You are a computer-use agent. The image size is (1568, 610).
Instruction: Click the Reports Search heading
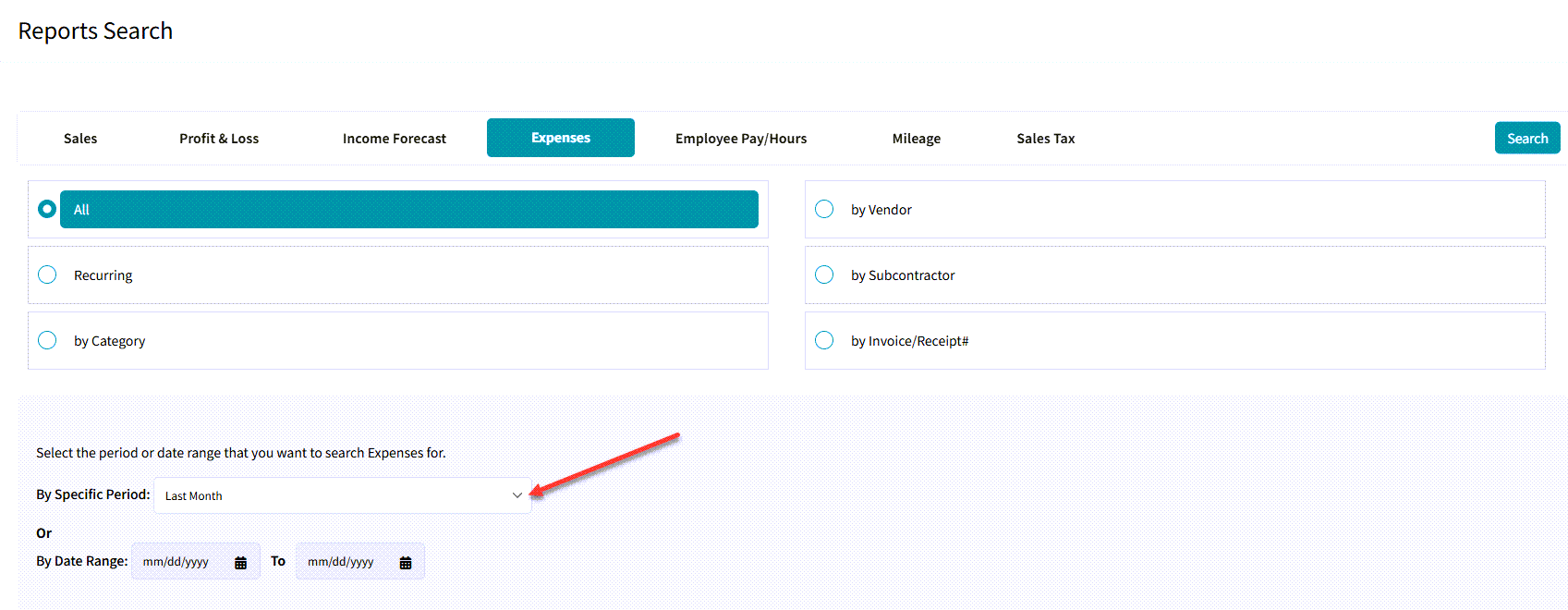[x=95, y=30]
